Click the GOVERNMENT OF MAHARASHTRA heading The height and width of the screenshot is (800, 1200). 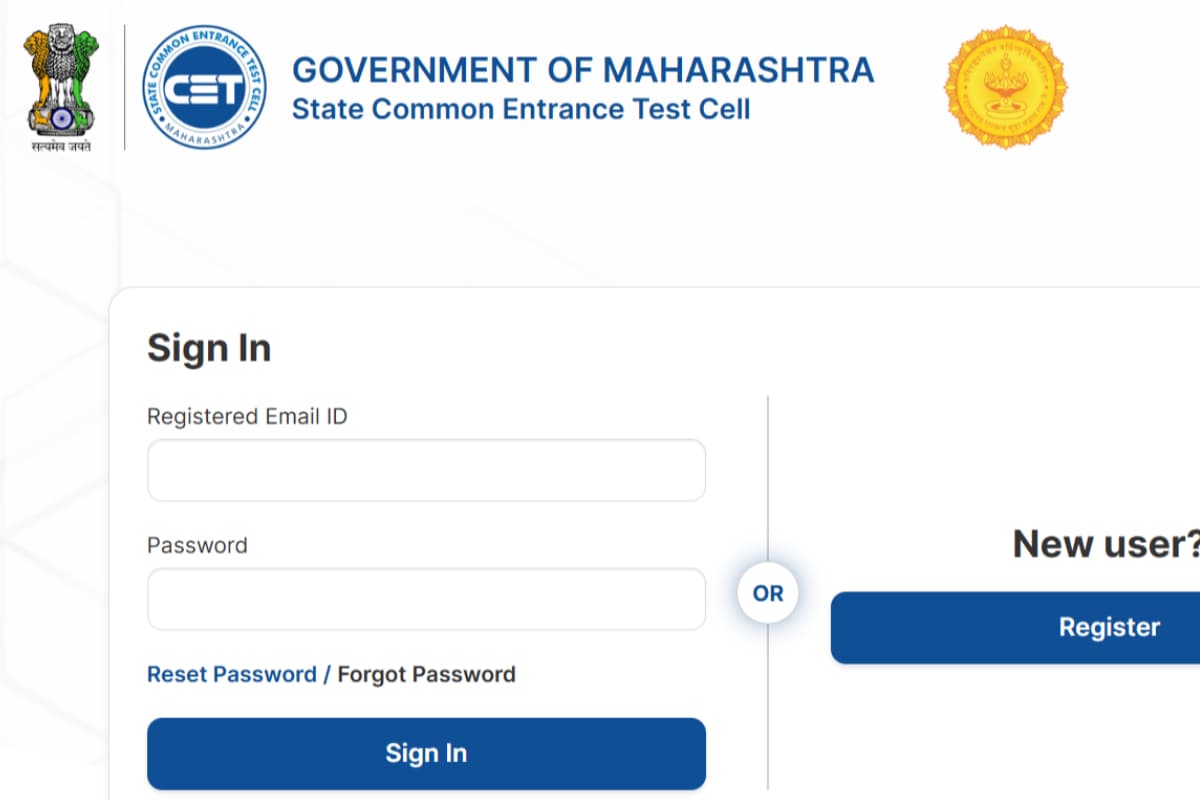[x=583, y=69]
